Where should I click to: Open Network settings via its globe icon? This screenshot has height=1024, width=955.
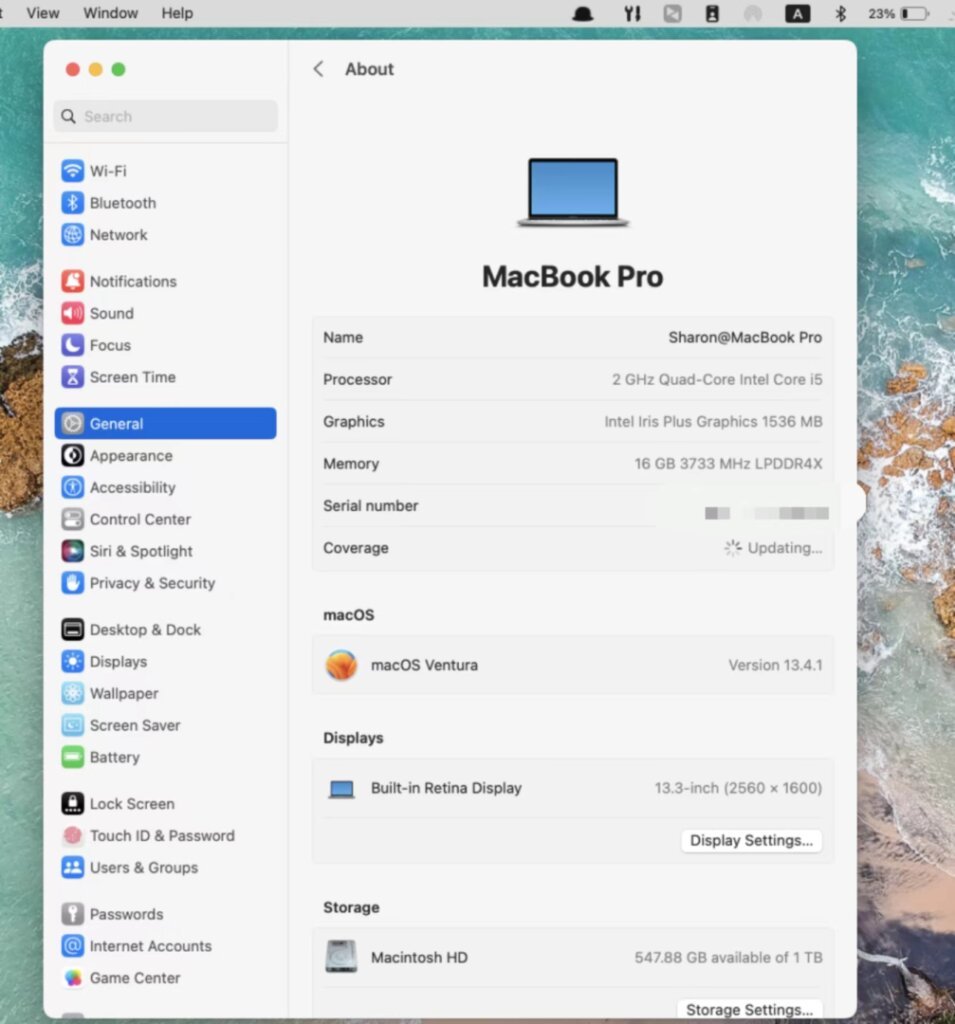tap(72, 234)
